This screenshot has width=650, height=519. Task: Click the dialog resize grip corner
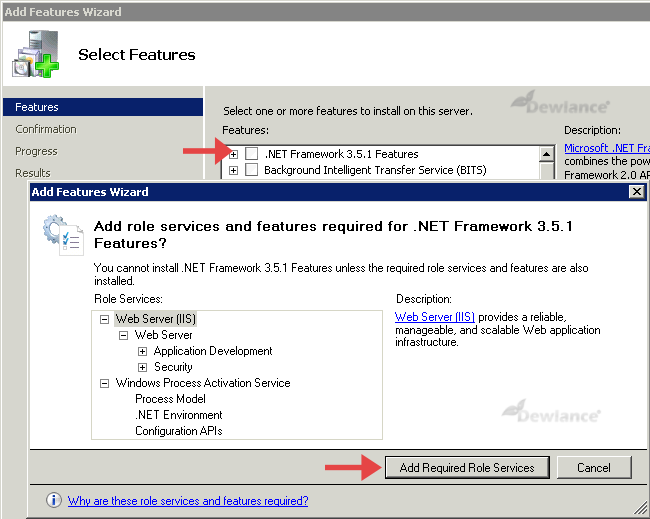click(x=641, y=507)
